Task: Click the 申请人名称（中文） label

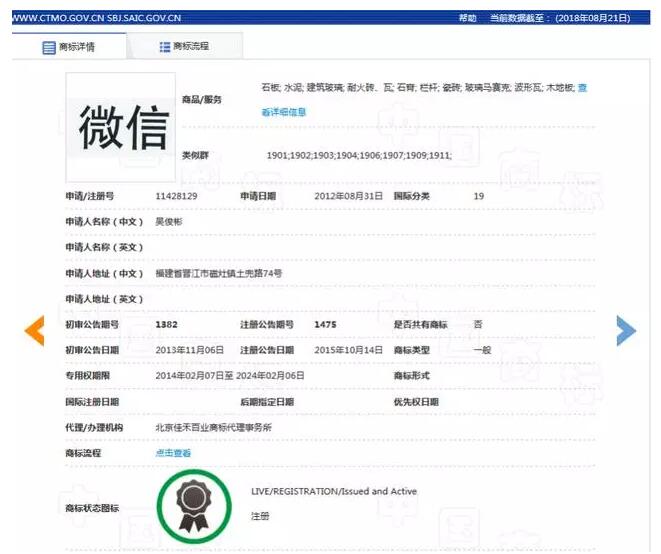Action: pos(104,222)
